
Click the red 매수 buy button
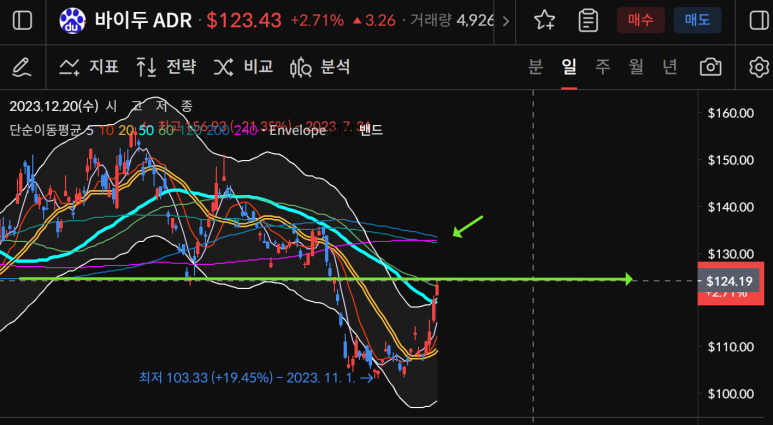(640, 20)
